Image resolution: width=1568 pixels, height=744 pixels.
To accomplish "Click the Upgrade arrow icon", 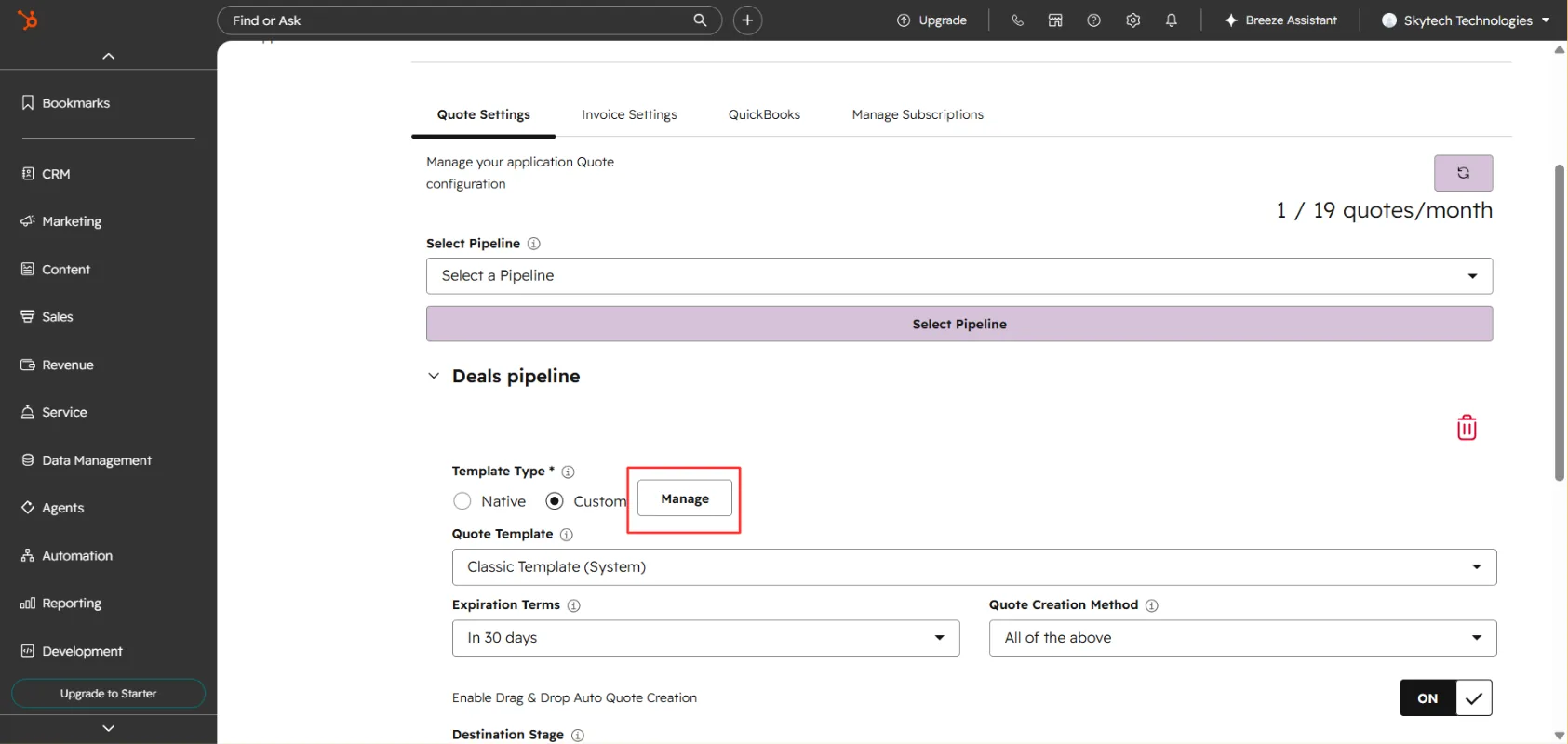I will [903, 20].
